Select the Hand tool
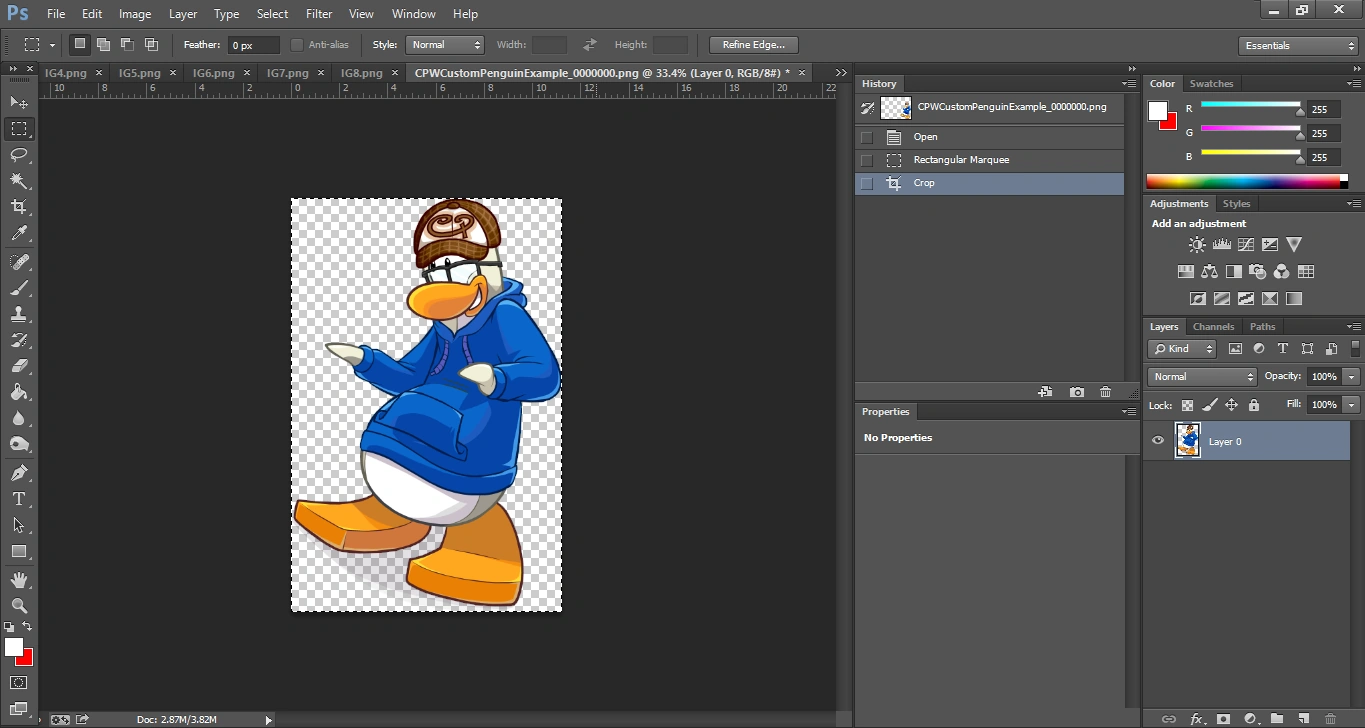The height and width of the screenshot is (728, 1365). click(19, 580)
